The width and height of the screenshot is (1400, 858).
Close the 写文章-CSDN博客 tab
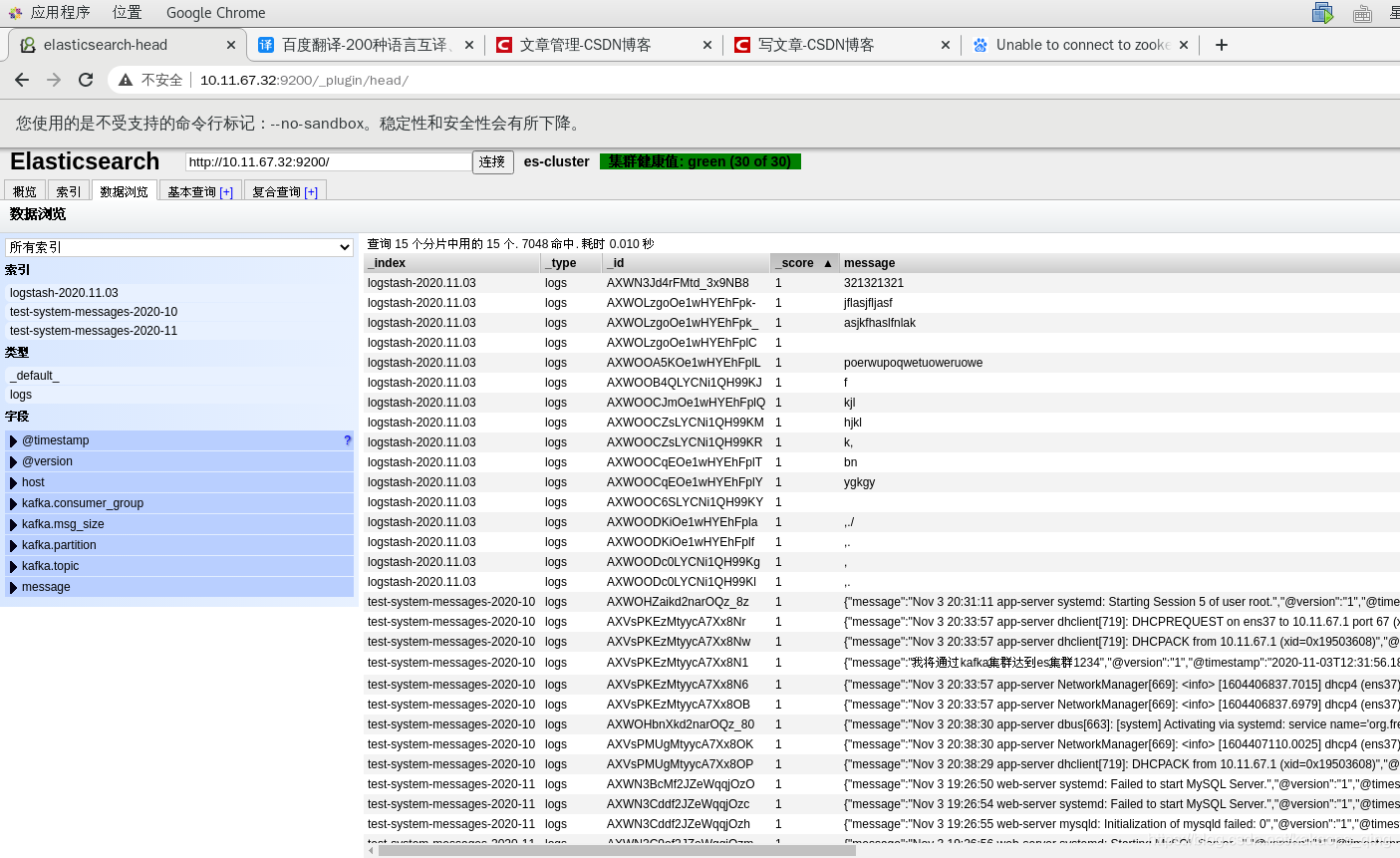(946, 45)
